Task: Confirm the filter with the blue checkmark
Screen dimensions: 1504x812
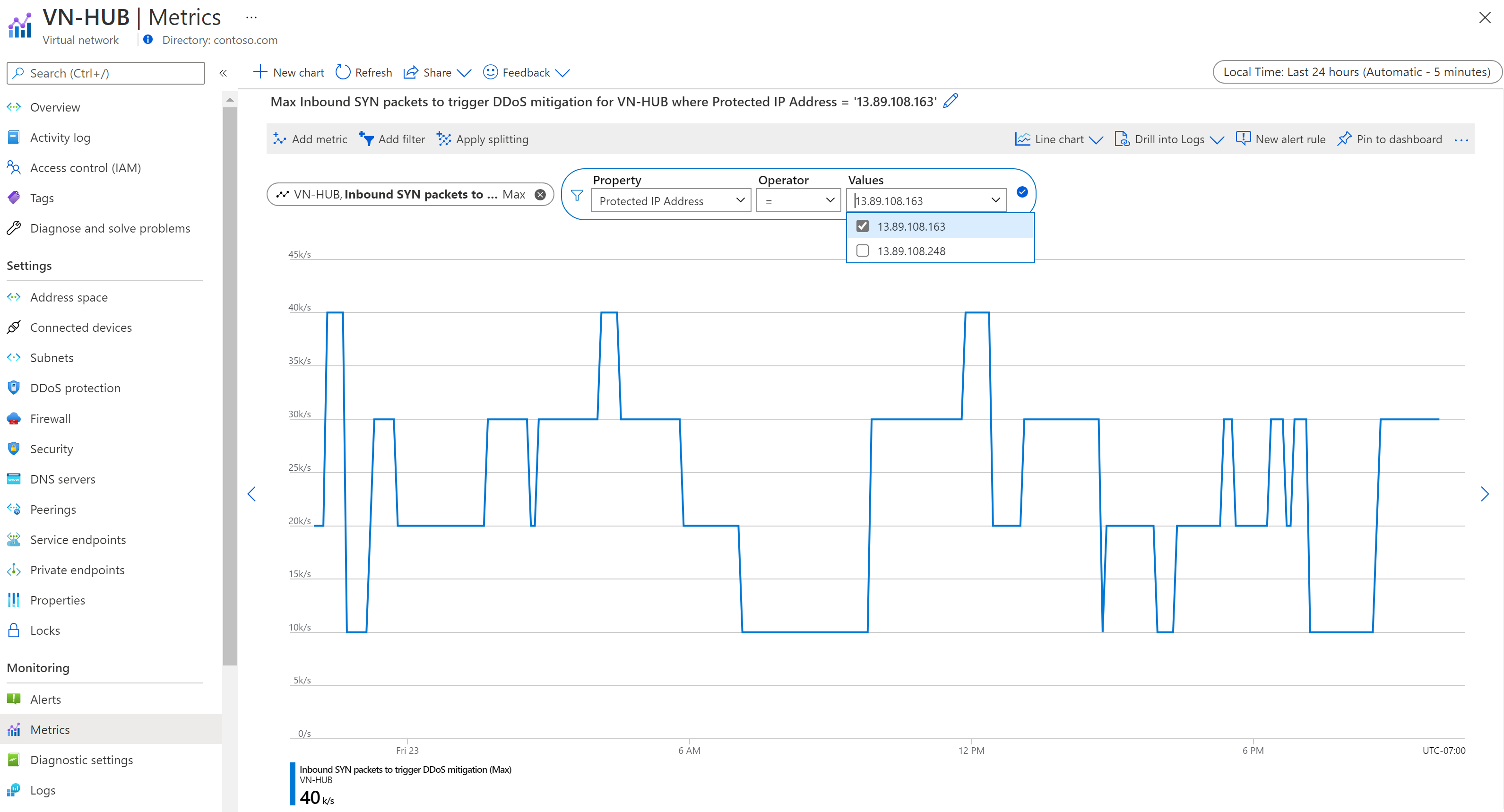Action: pos(1022,192)
